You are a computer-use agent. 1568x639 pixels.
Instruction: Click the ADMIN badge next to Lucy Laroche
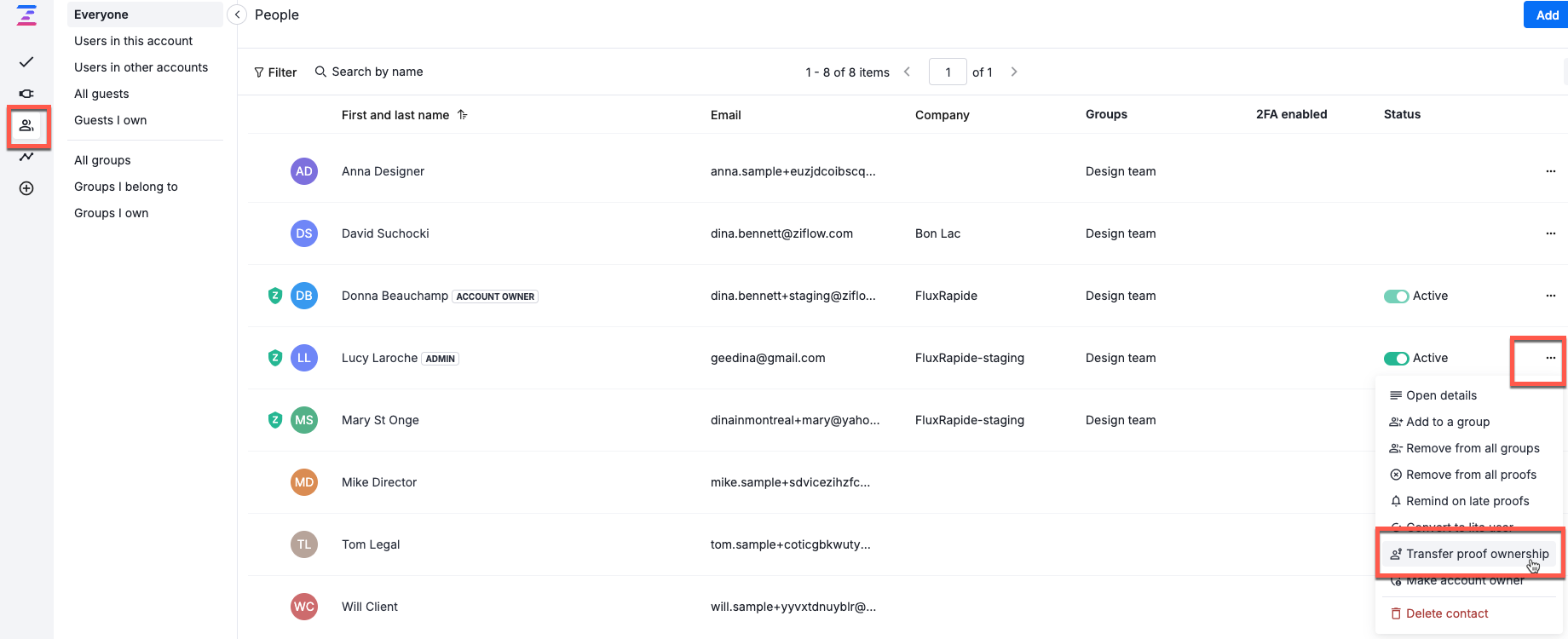[440, 359]
